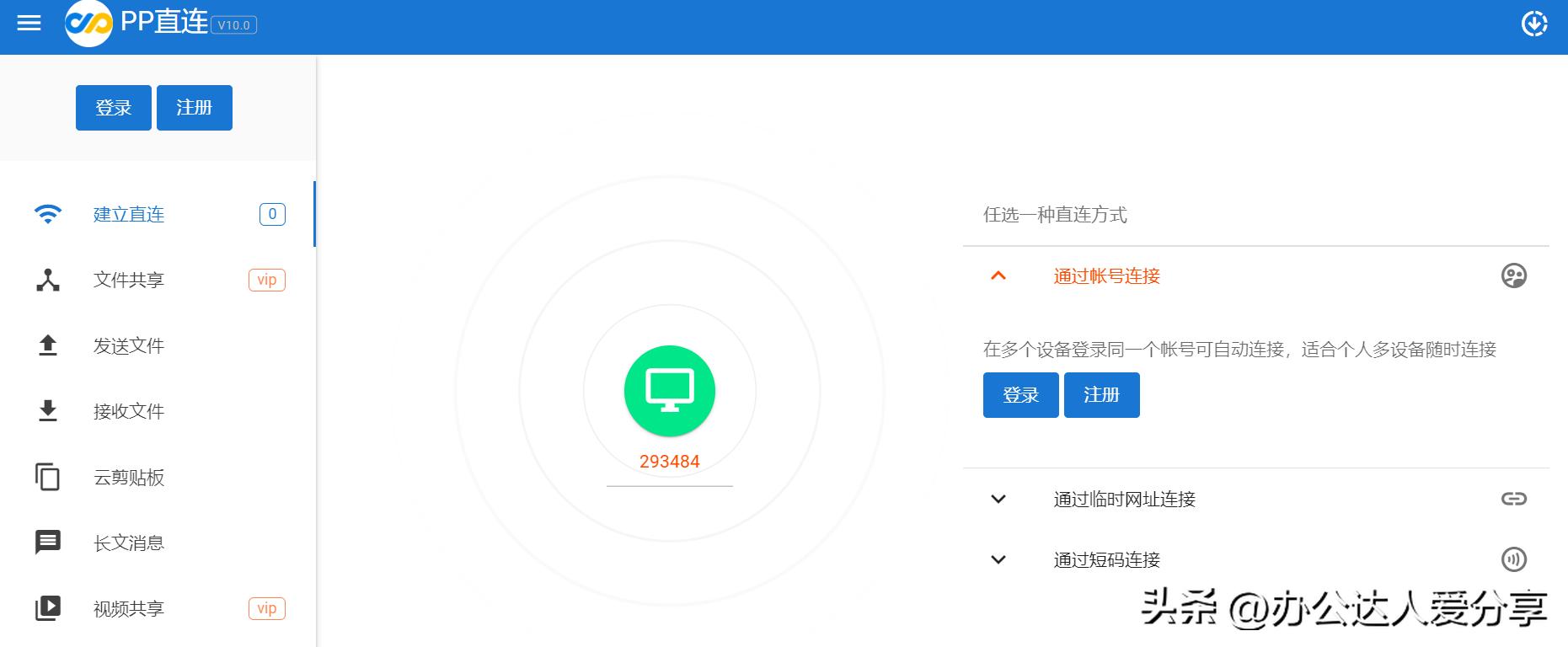Click 注册 button in left sidebar
This screenshot has height=647, width=1568.
pyautogui.click(x=195, y=108)
